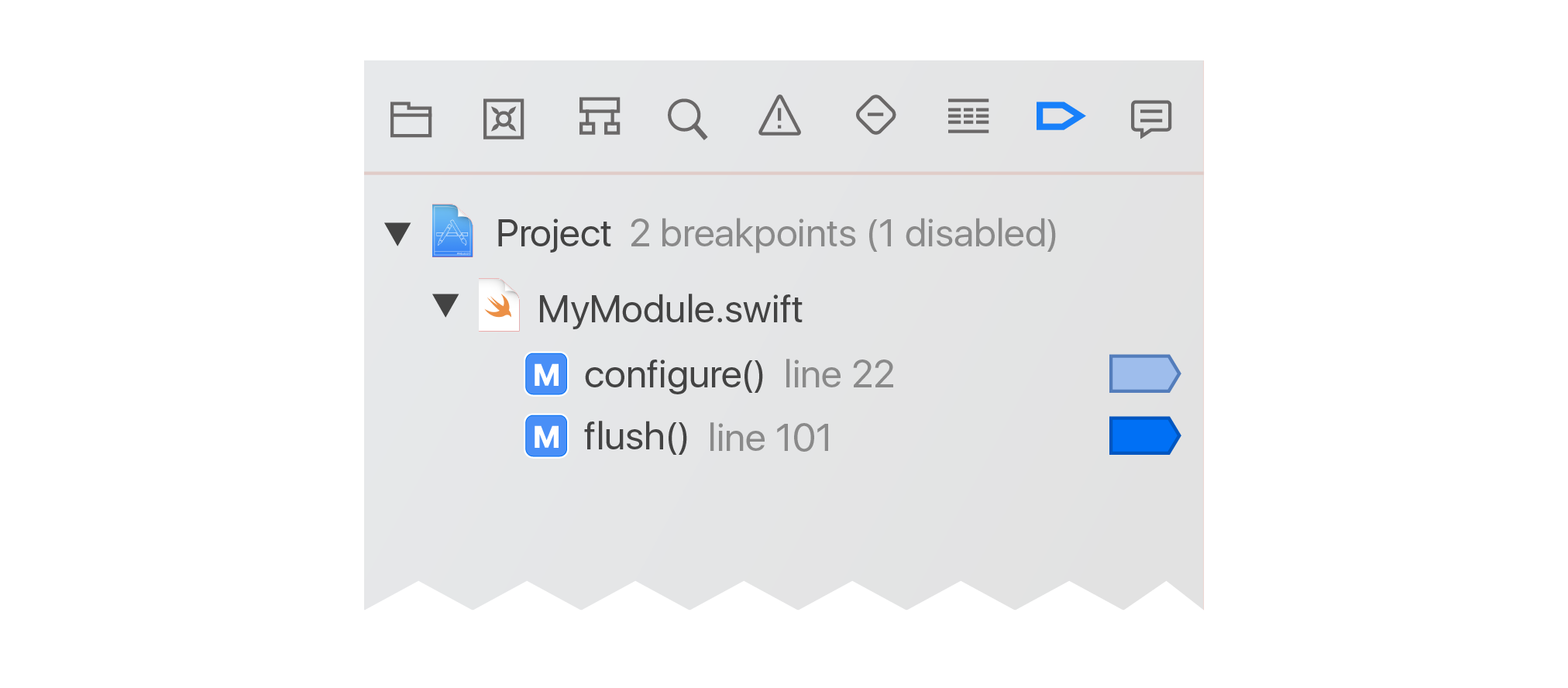Open the Debug navigator lines icon
Screen dimensions: 1568x688
click(x=968, y=116)
